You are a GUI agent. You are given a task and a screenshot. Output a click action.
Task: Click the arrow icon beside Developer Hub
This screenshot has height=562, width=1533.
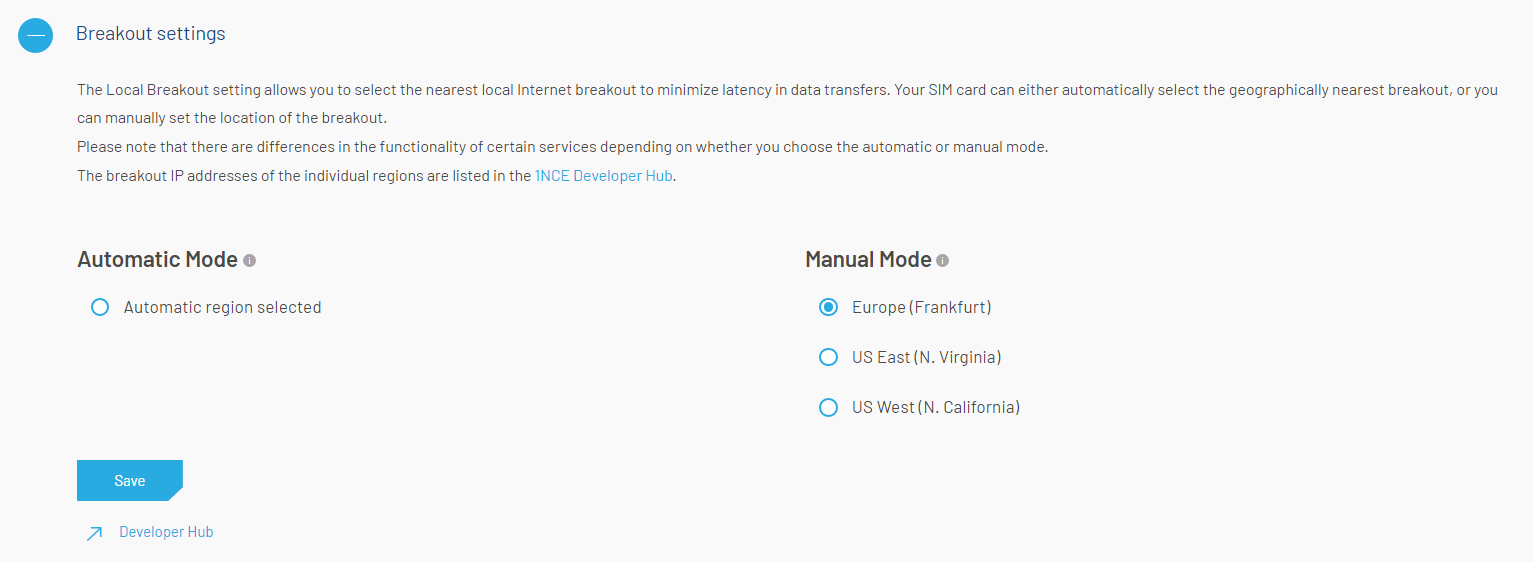tap(94, 533)
